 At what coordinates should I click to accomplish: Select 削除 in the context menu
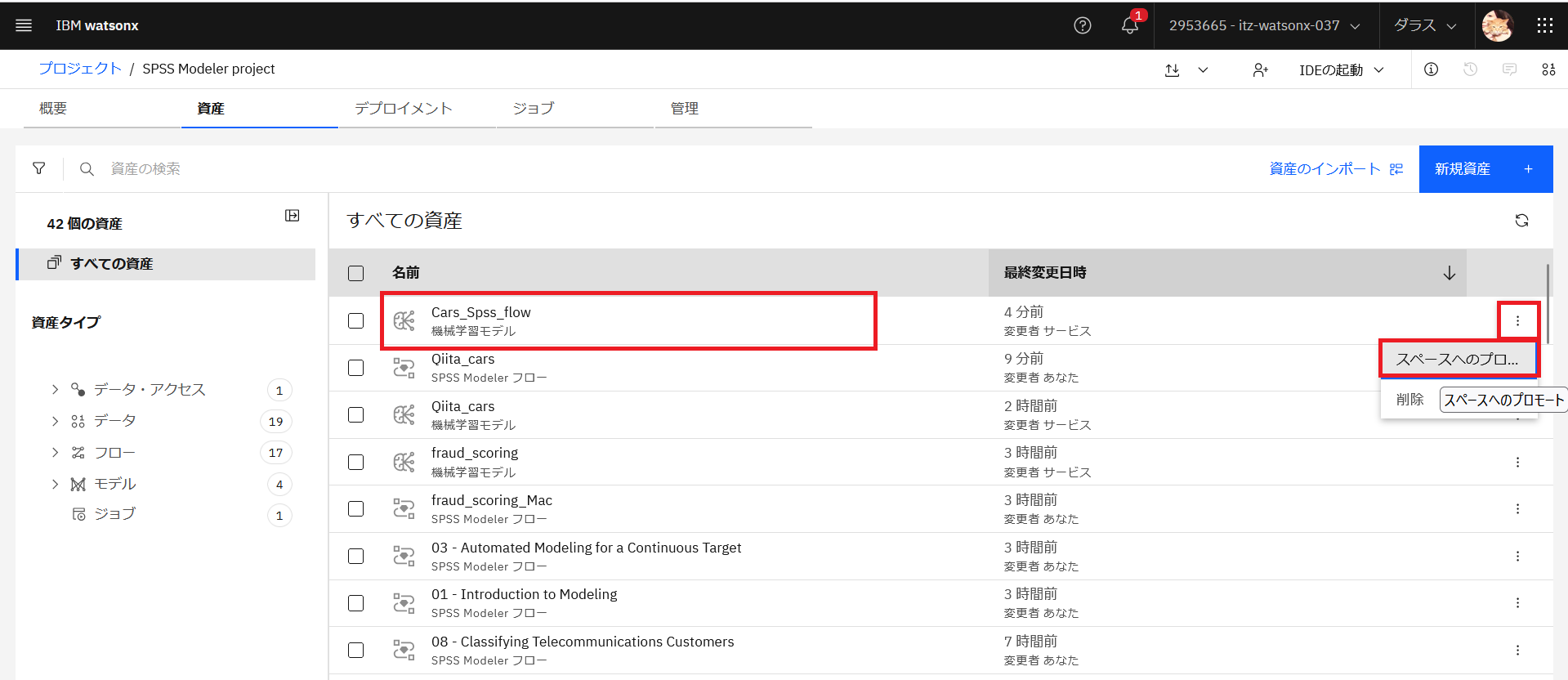tap(1409, 400)
